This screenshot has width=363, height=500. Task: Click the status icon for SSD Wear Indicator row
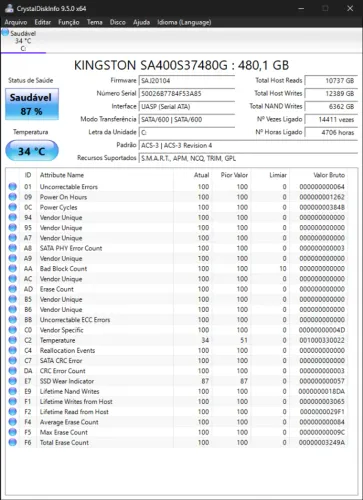tap(13, 381)
